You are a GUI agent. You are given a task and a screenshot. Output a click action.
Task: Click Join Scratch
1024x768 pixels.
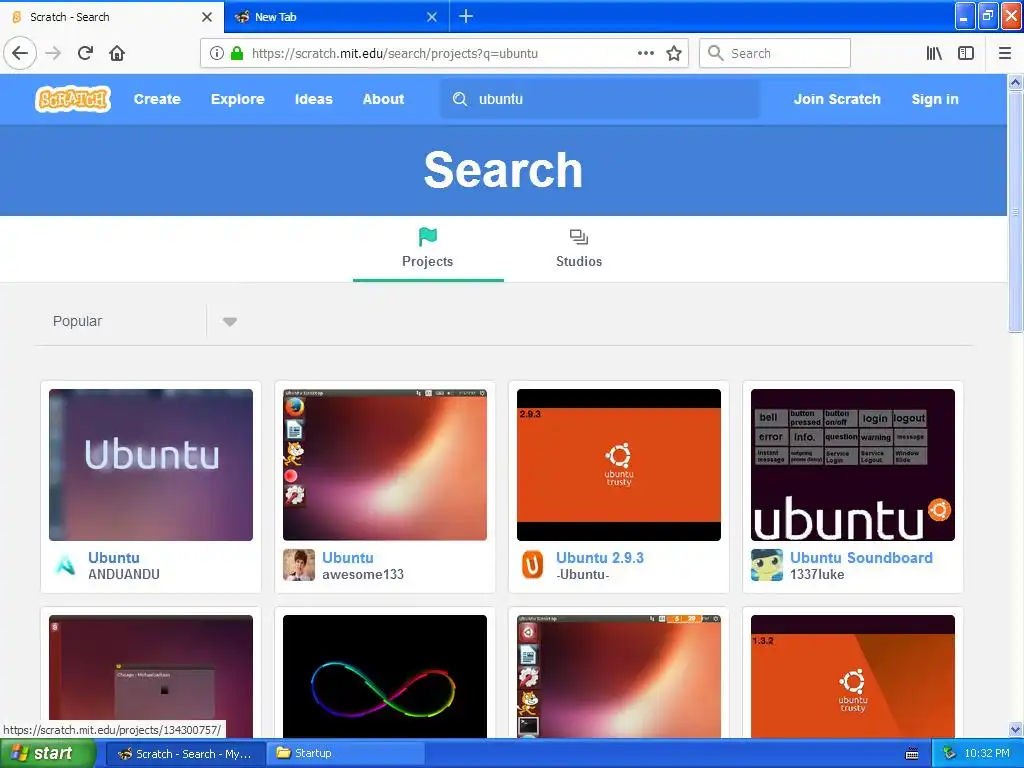click(837, 99)
